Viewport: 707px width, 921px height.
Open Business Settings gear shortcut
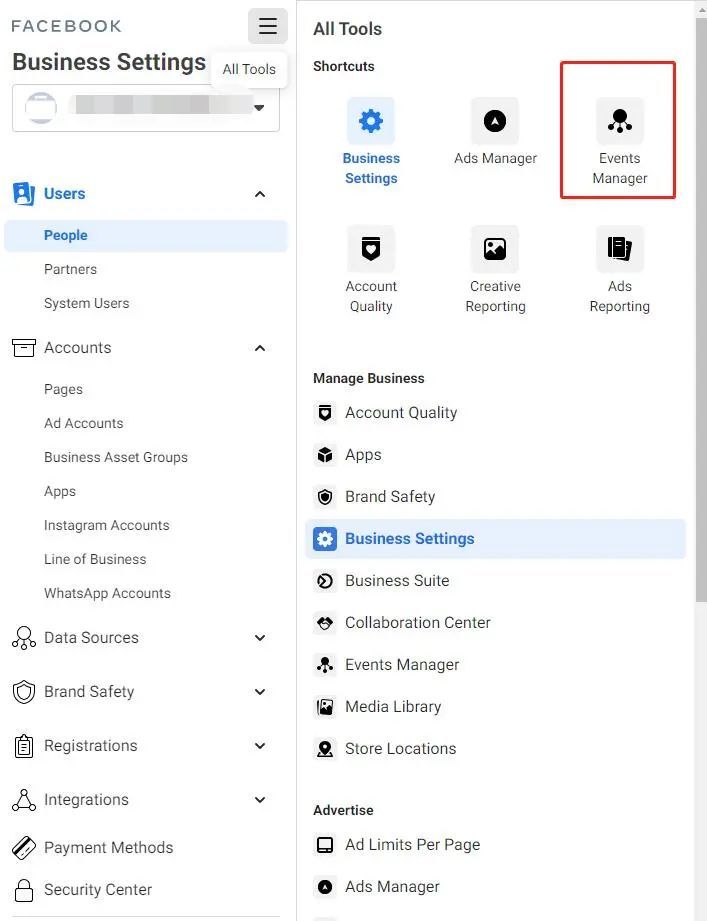pos(371,121)
